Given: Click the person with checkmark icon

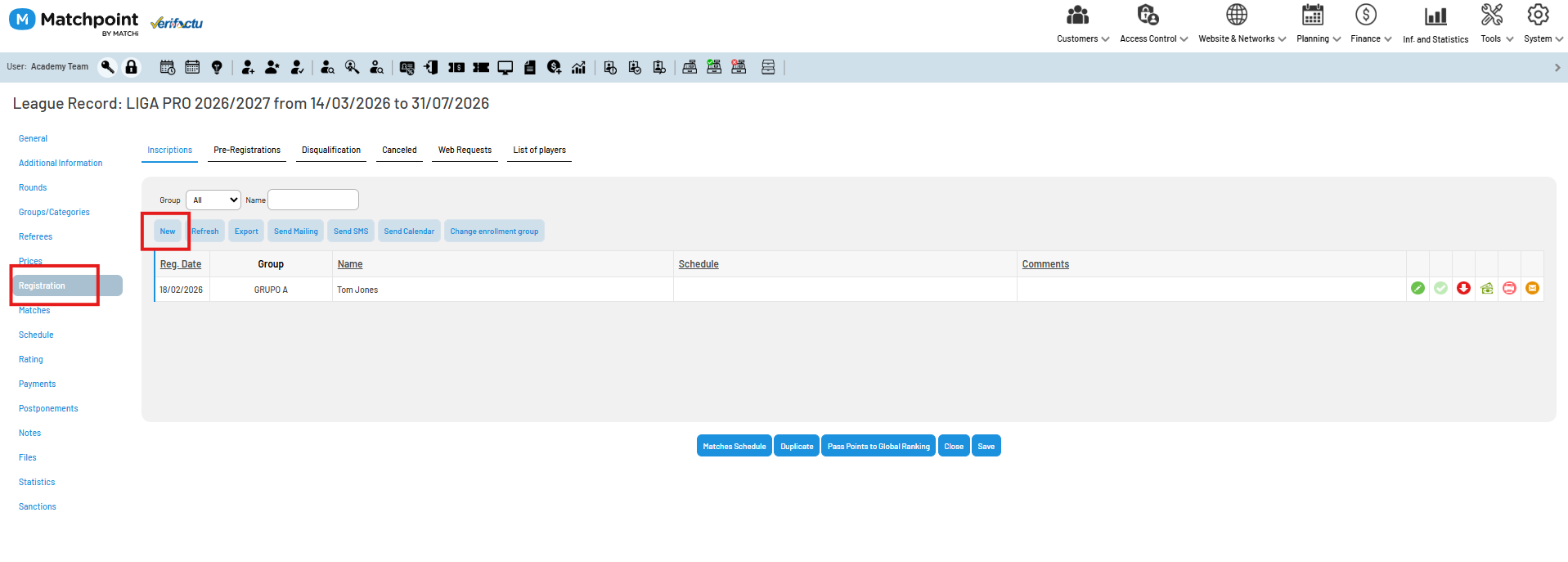Looking at the screenshot, I should tap(298, 67).
